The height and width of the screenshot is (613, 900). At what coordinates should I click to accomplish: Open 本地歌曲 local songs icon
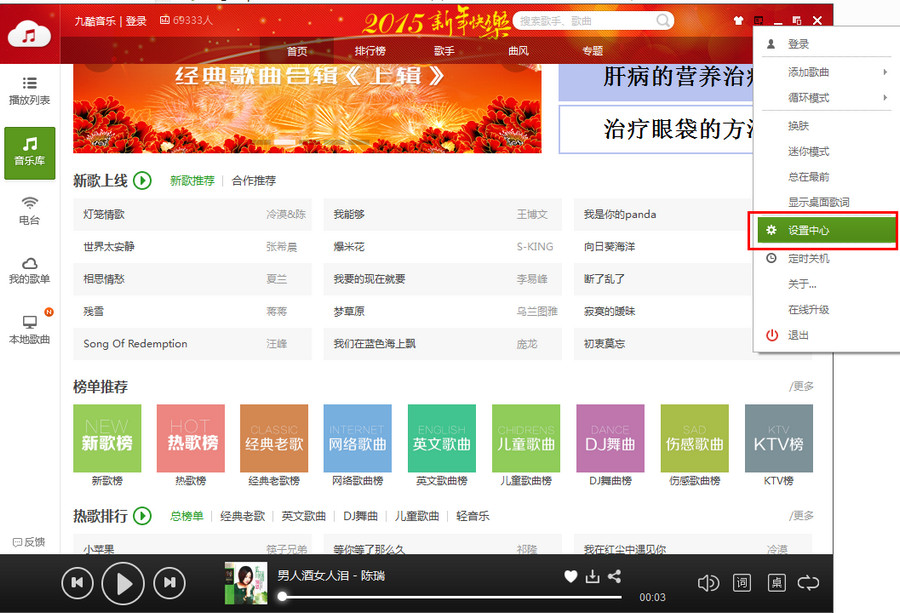point(28,330)
